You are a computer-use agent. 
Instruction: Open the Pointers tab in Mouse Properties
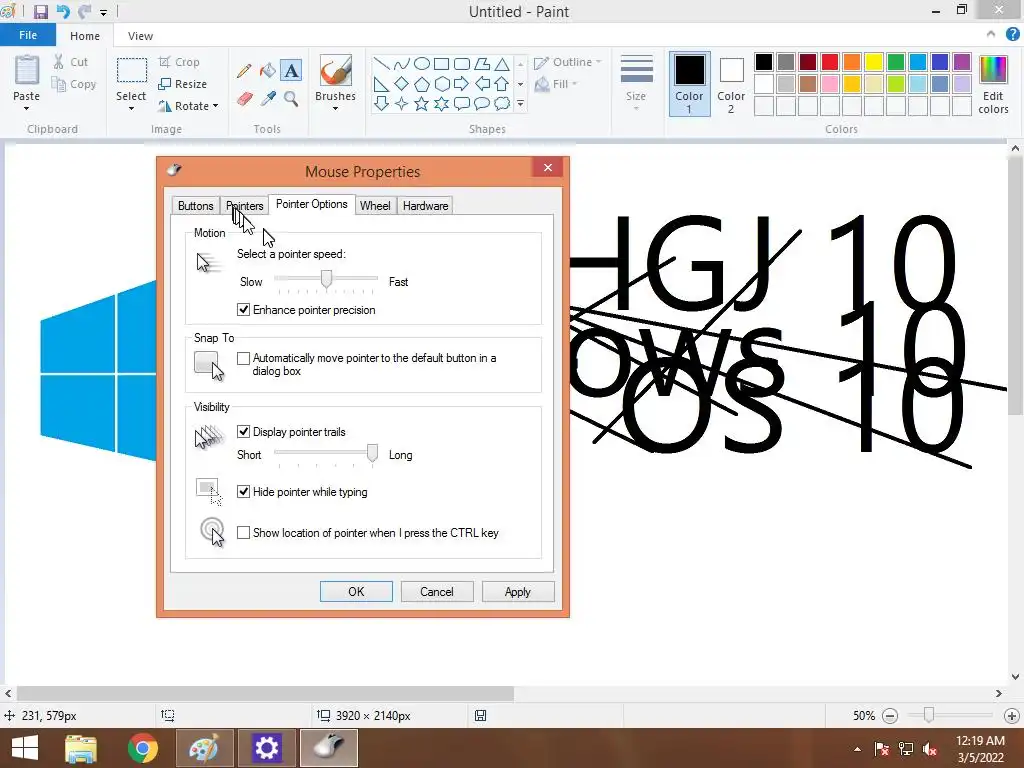(x=245, y=206)
